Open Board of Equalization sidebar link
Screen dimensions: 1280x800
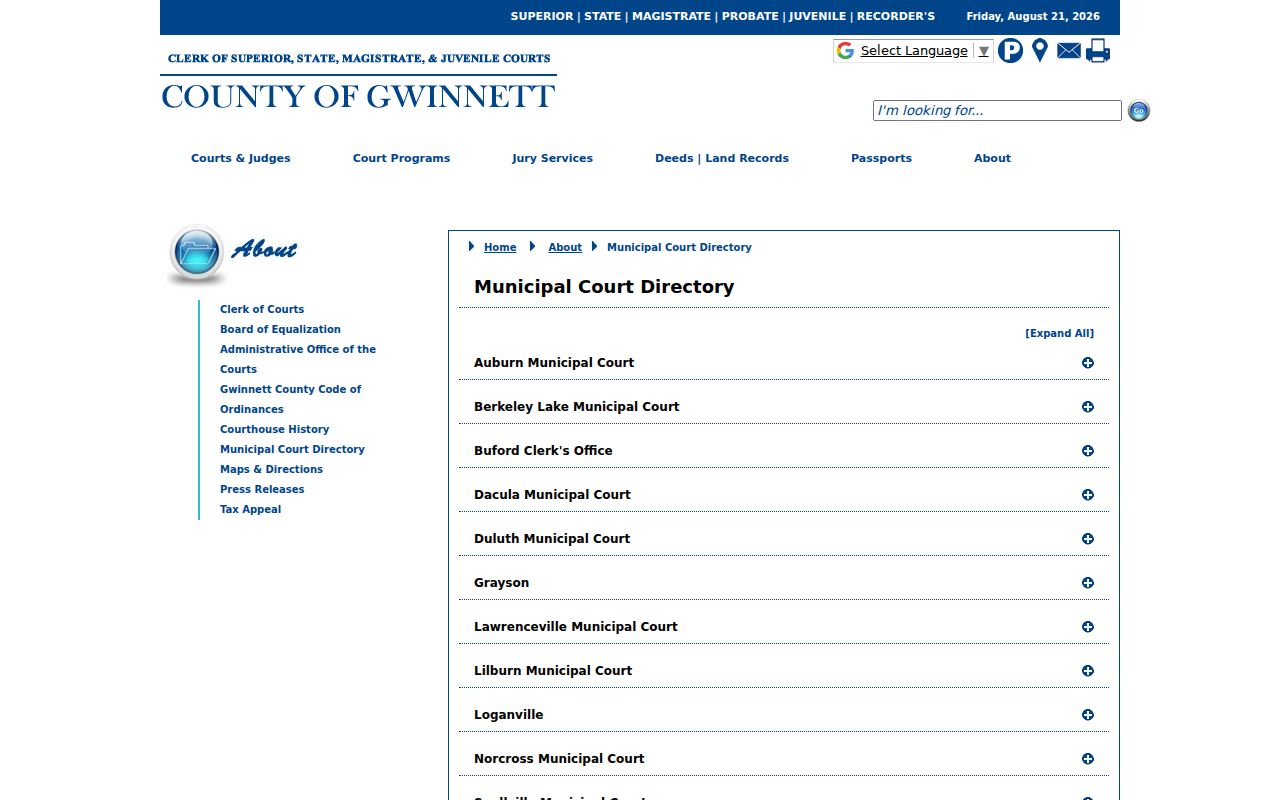[280, 329]
